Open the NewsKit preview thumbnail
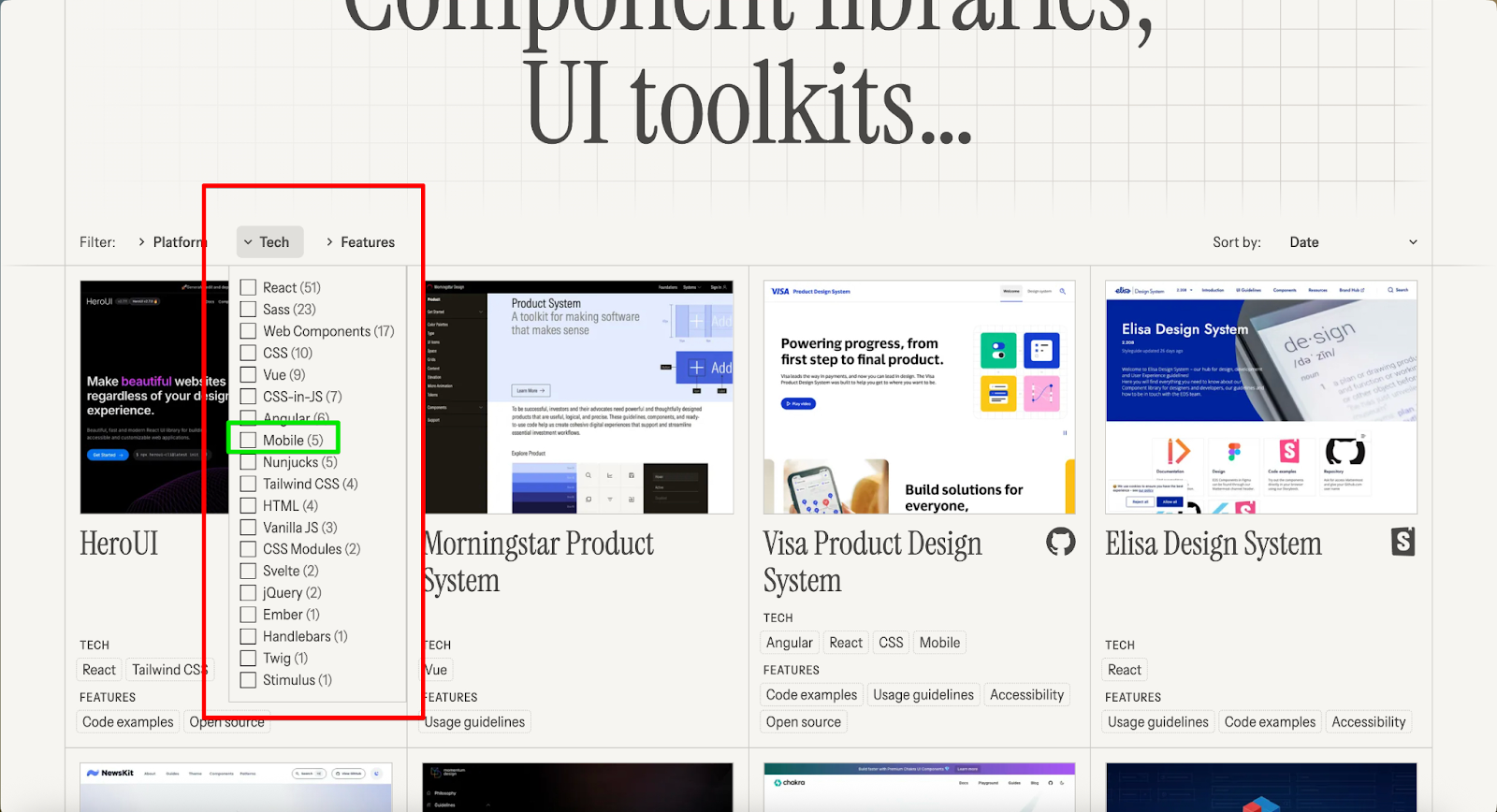 [x=236, y=787]
